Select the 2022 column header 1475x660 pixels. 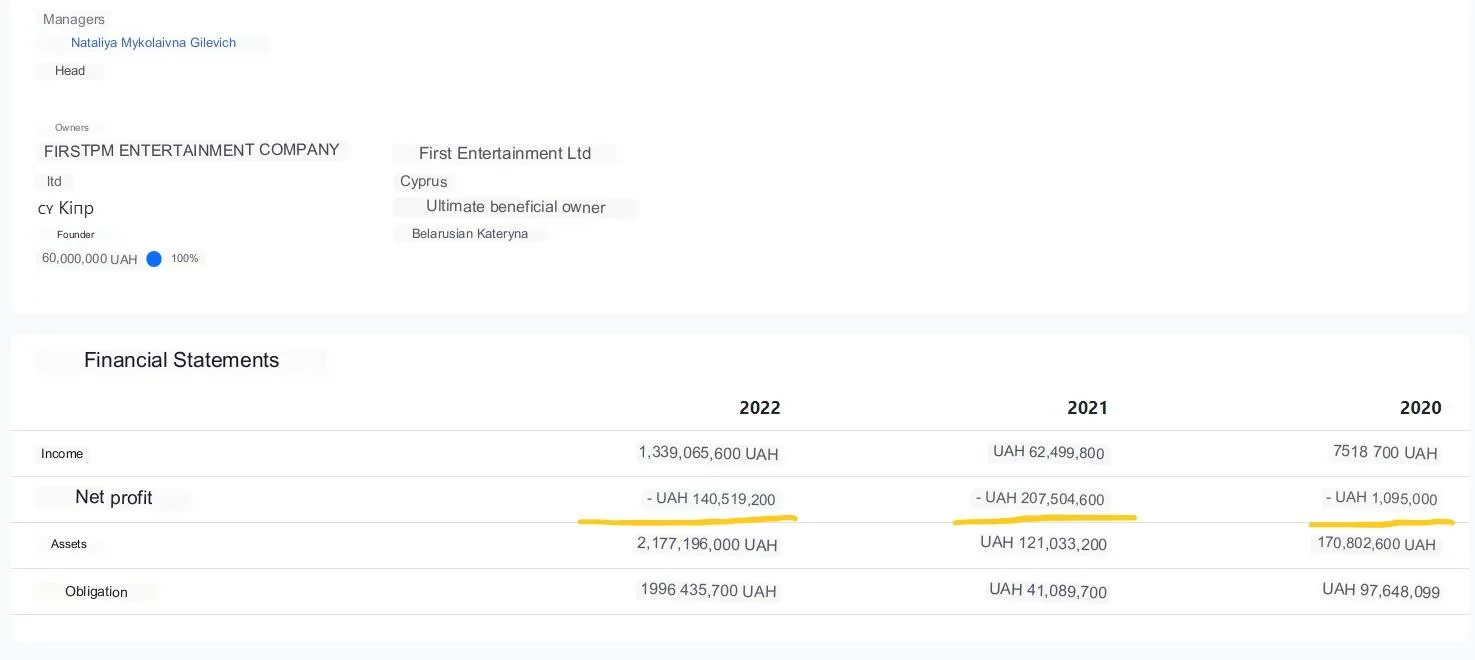(x=760, y=407)
